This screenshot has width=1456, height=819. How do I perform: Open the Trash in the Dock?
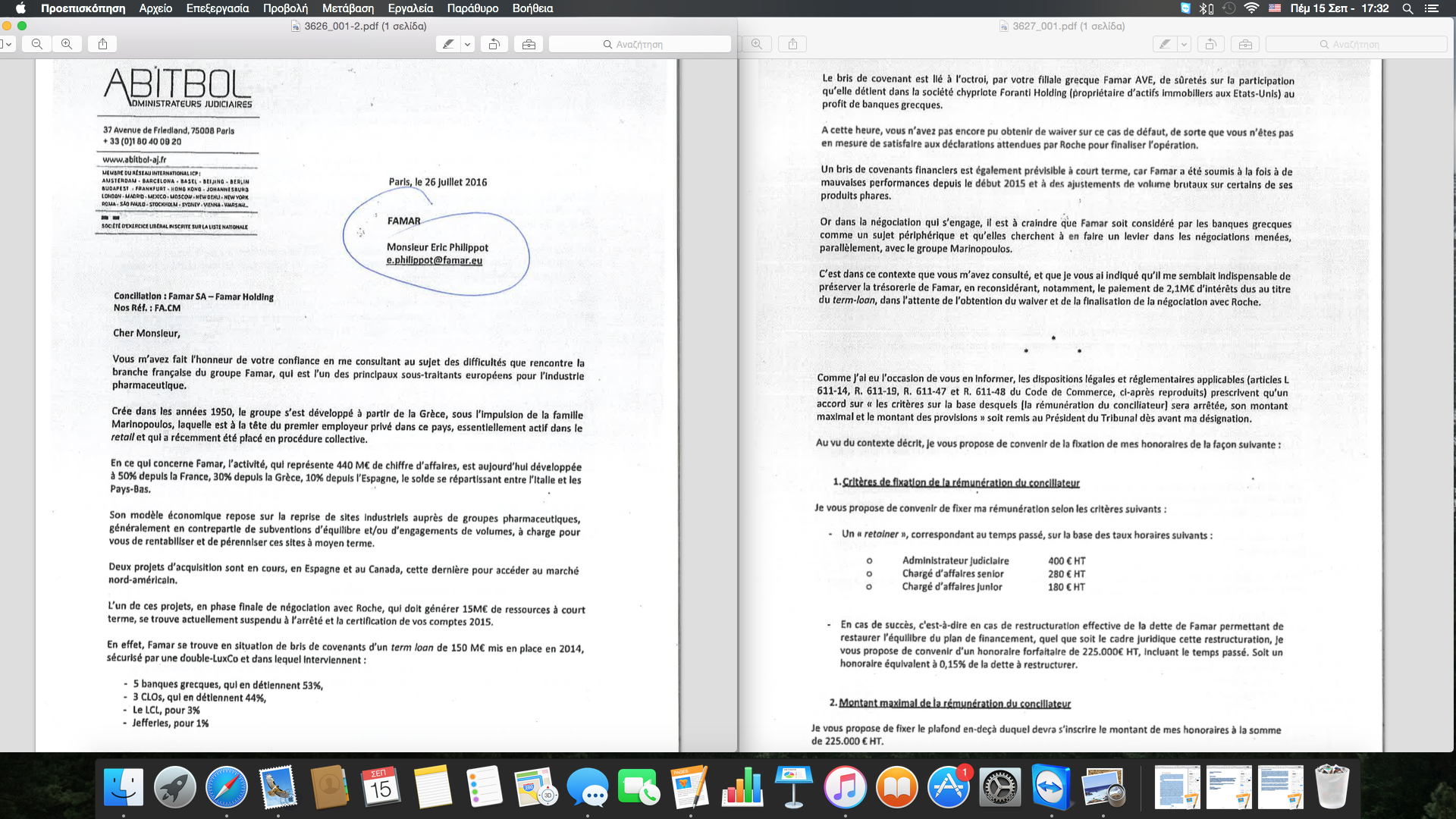tap(1332, 787)
